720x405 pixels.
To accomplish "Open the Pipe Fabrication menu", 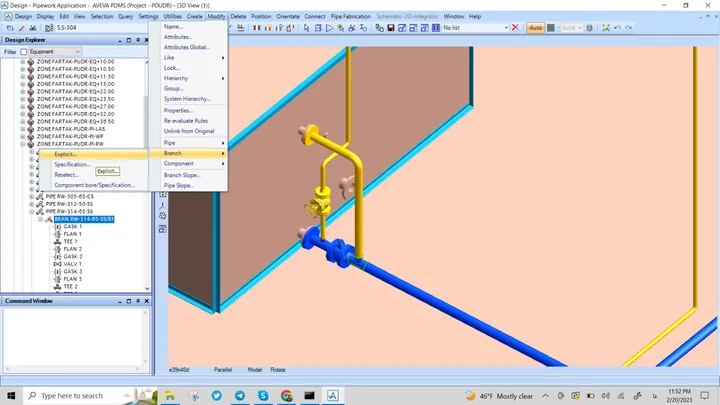I will (350, 17).
